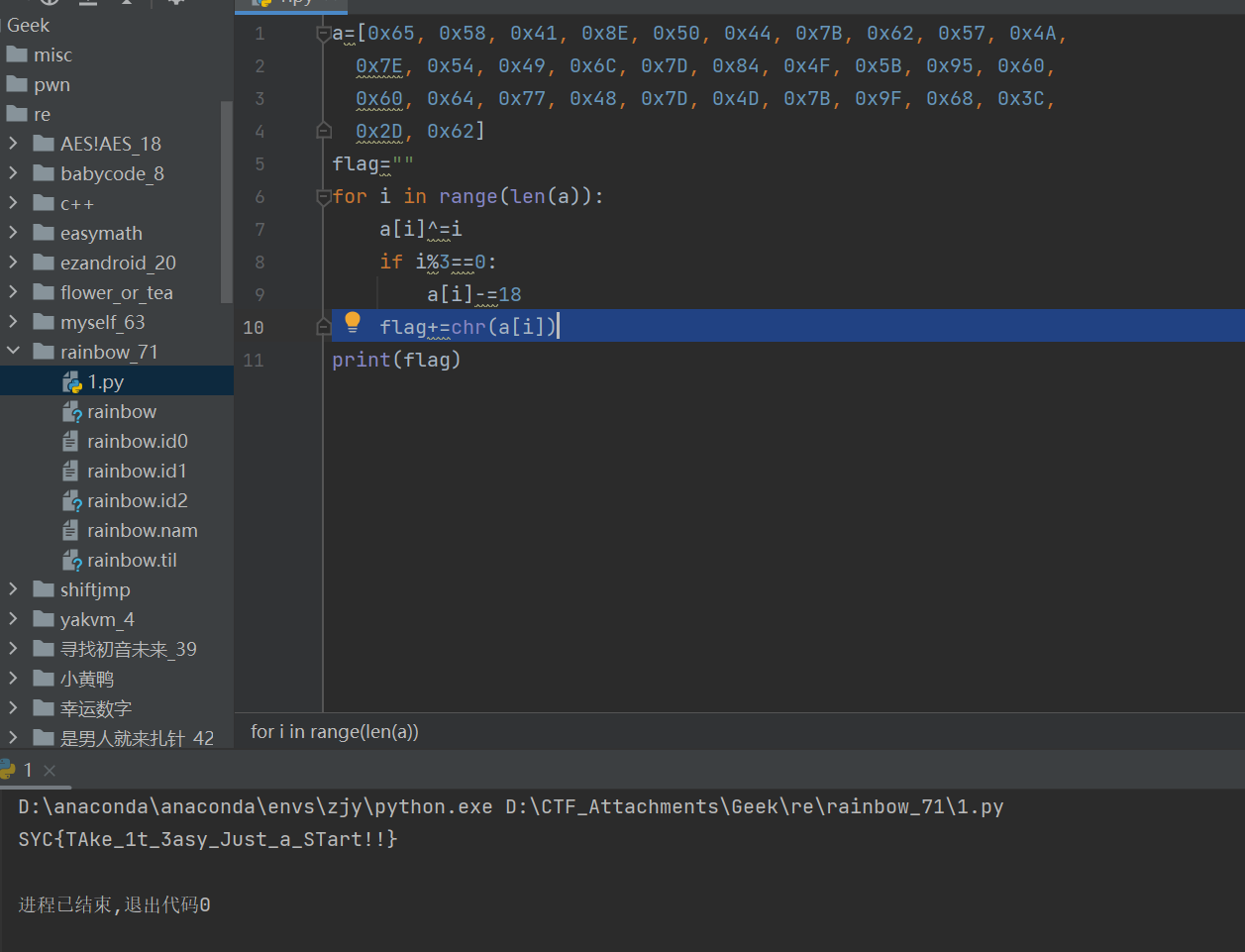The width and height of the screenshot is (1245, 952).
Task: Select the run tab labeled 1
Action: pos(27,770)
